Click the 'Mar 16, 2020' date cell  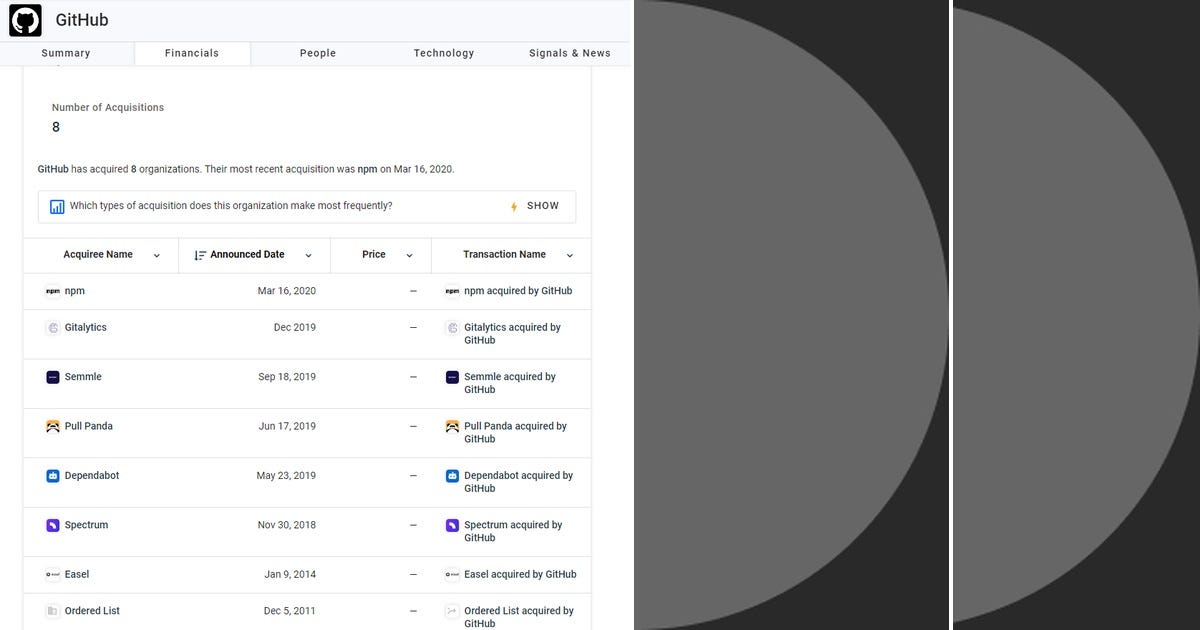tap(286, 291)
